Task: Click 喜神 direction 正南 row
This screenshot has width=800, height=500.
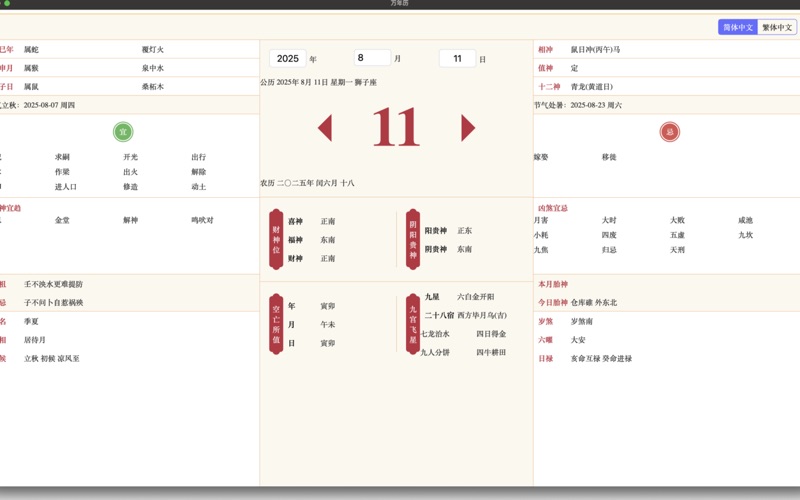Action: 312,221
